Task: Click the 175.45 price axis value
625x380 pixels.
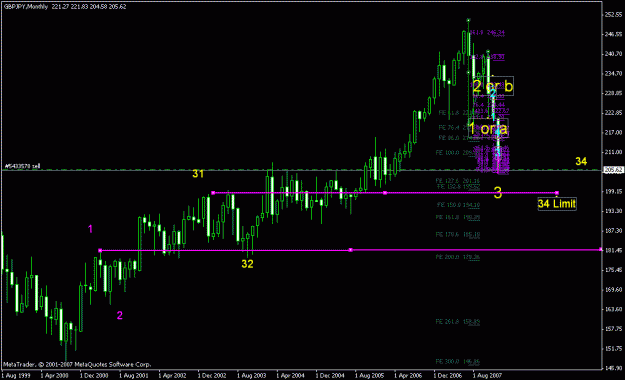Action: pos(614,270)
